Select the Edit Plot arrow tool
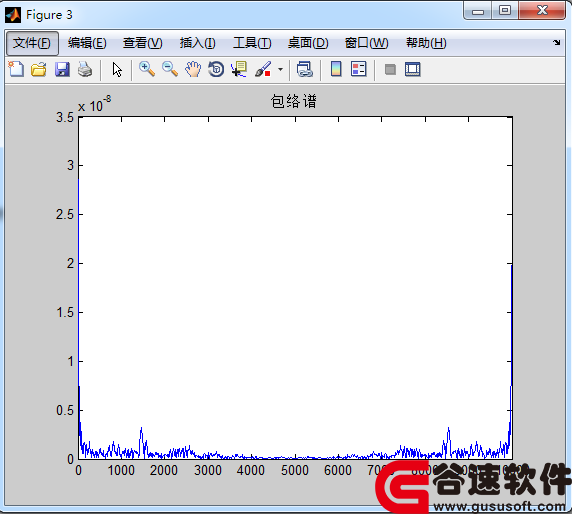 (117, 69)
